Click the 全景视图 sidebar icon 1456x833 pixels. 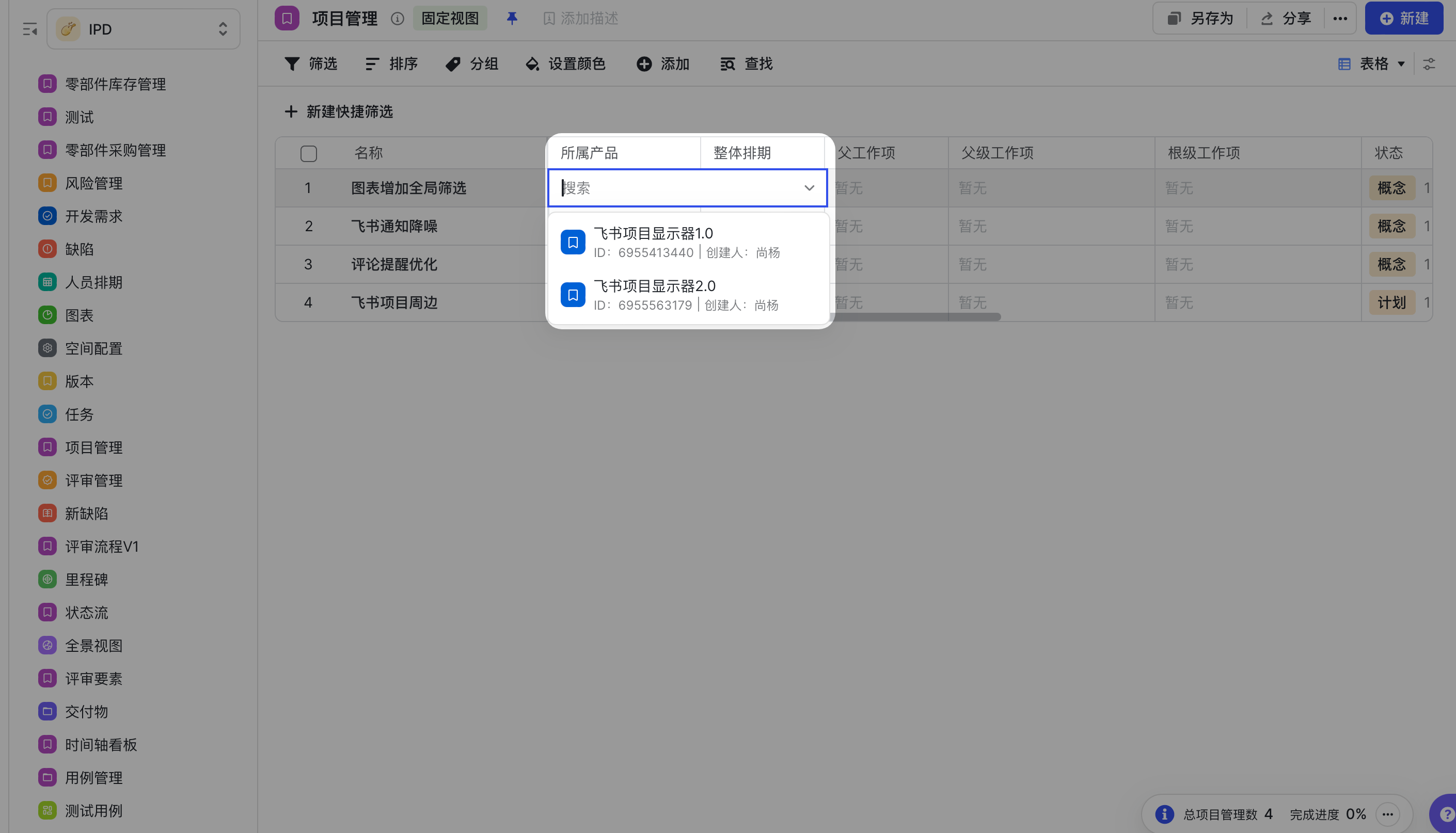pyautogui.click(x=48, y=645)
